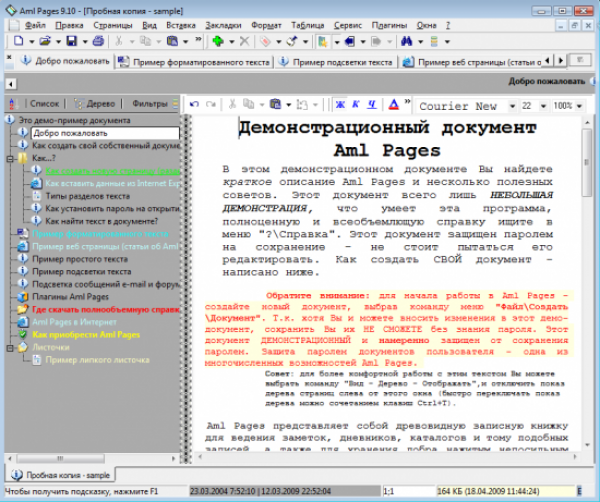The image size is (600, 502).
Task: Click the New document icon in the main toolbar
Action: tap(21, 41)
